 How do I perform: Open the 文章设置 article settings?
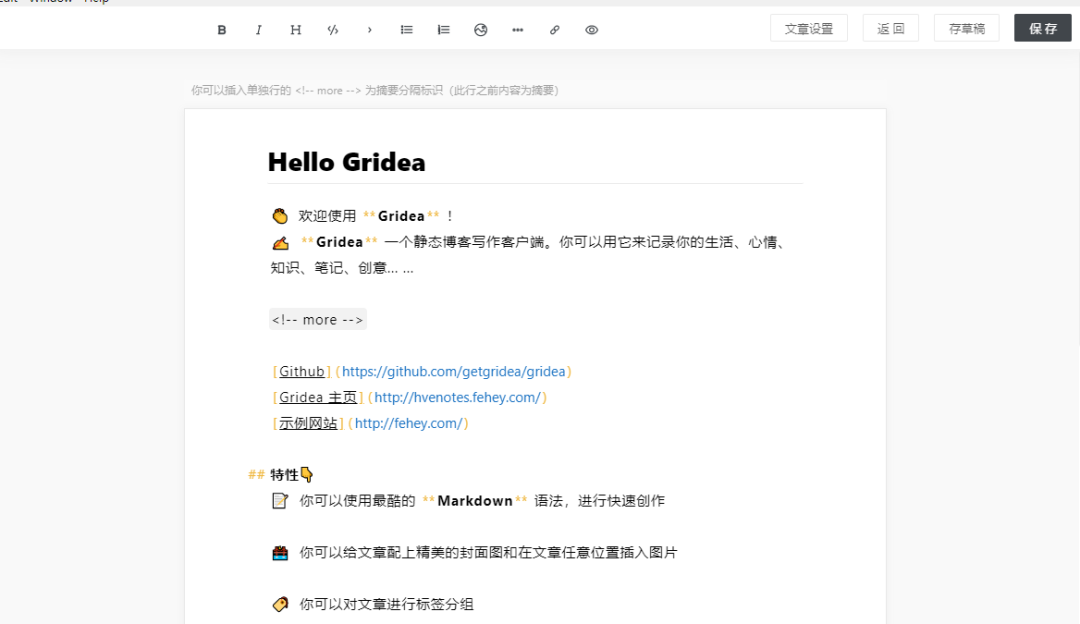pos(809,28)
